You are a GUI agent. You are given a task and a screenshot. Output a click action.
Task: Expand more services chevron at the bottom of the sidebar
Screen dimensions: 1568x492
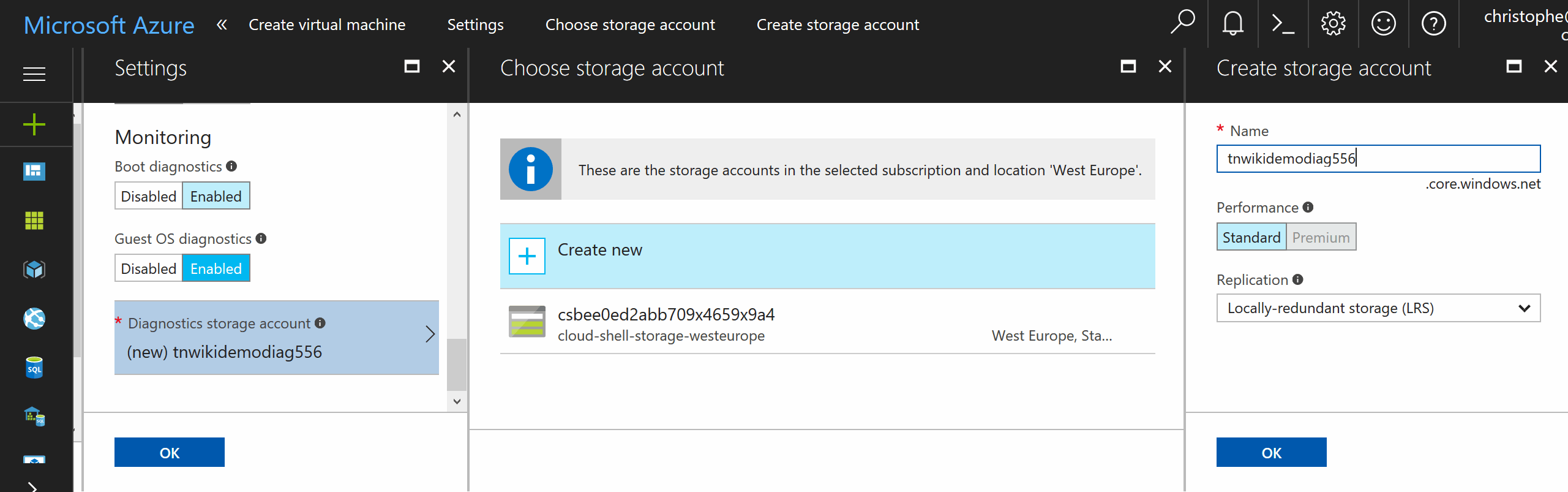tap(33, 486)
